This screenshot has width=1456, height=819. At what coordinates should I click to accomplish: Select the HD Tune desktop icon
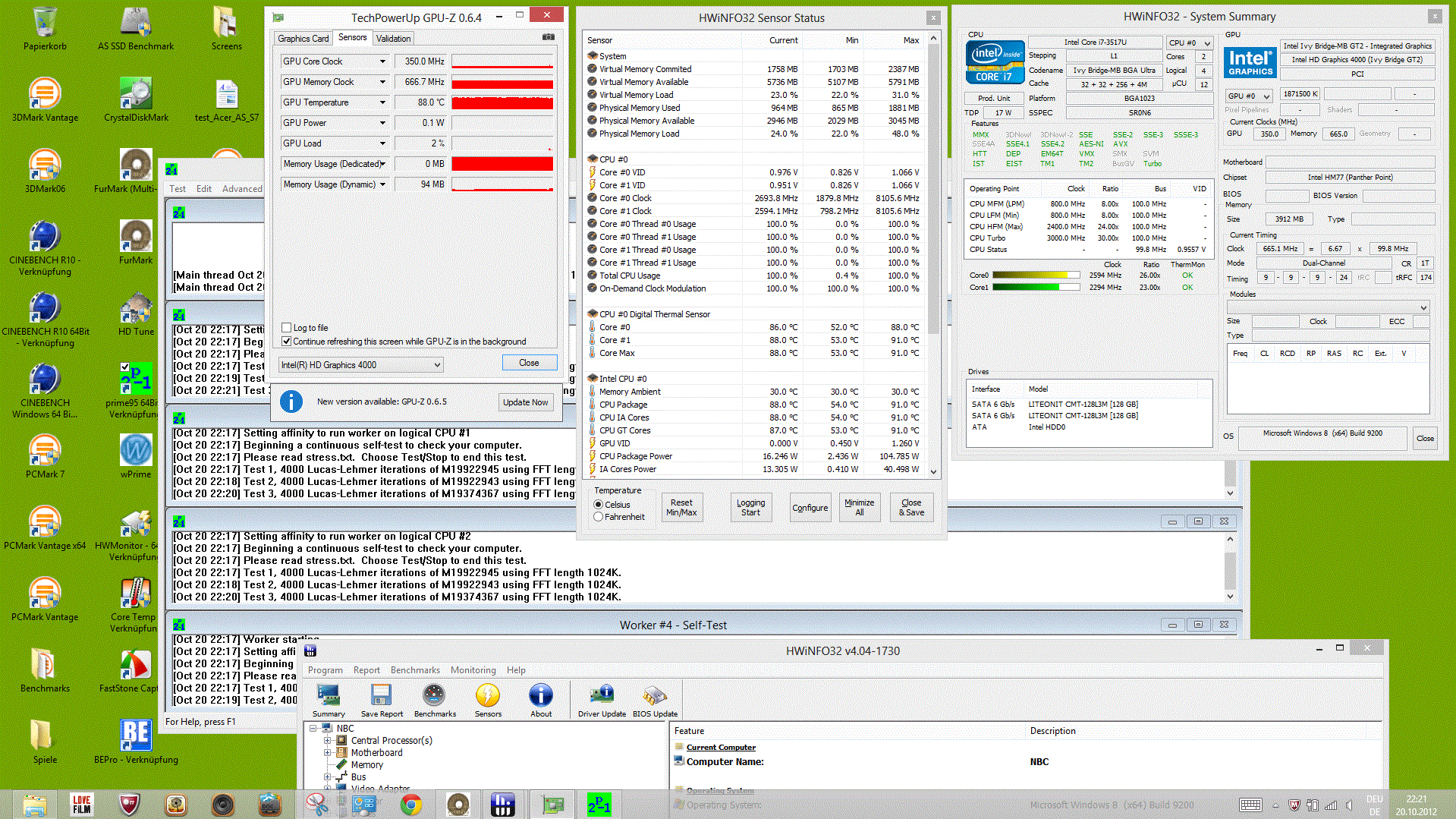click(x=136, y=314)
